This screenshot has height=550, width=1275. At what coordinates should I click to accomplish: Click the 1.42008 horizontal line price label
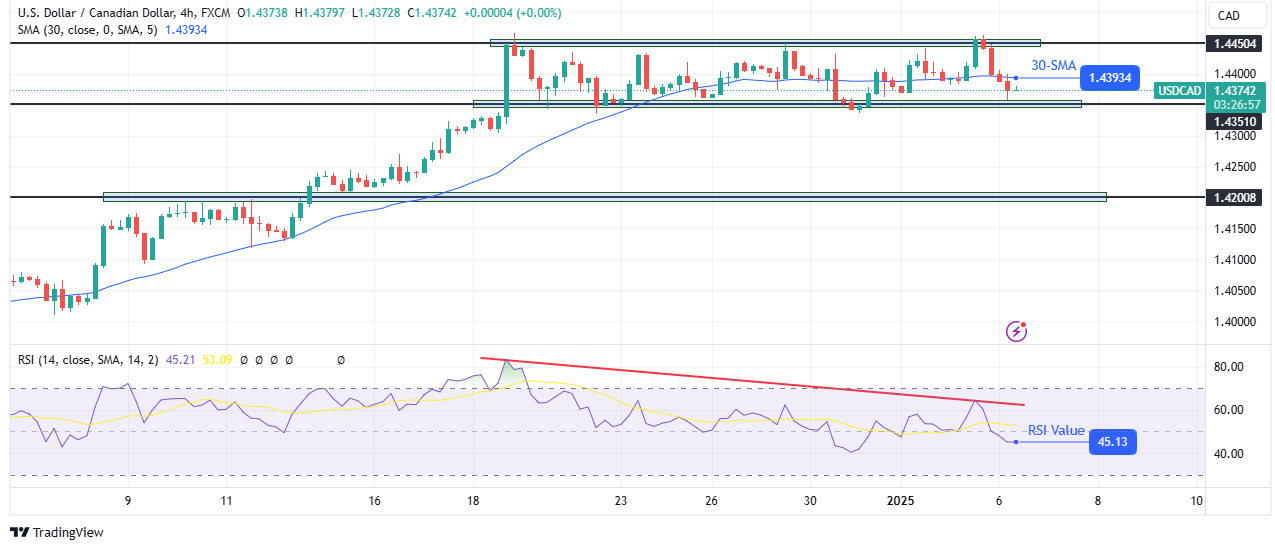(x=1236, y=197)
